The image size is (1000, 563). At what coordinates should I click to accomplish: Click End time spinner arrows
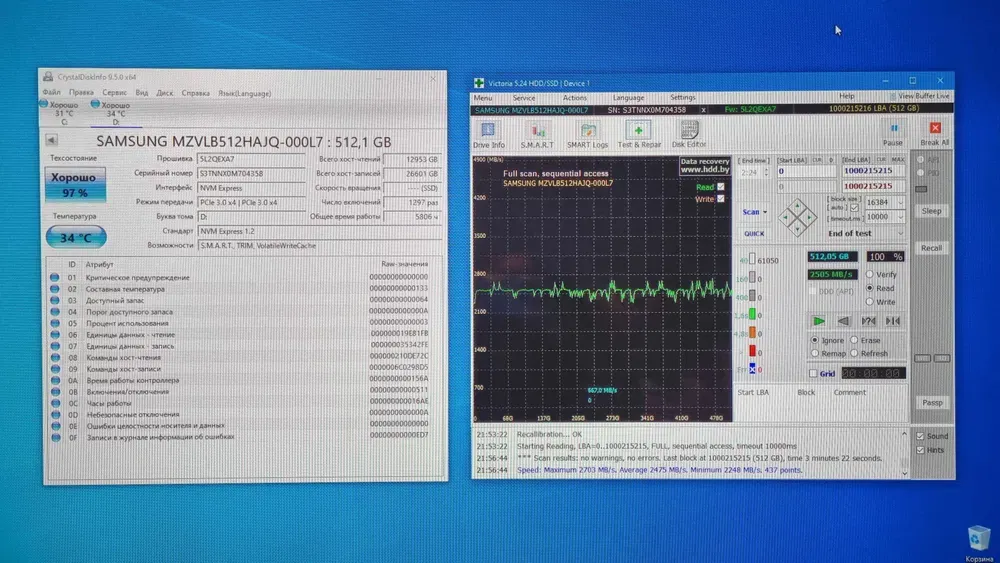(x=767, y=172)
